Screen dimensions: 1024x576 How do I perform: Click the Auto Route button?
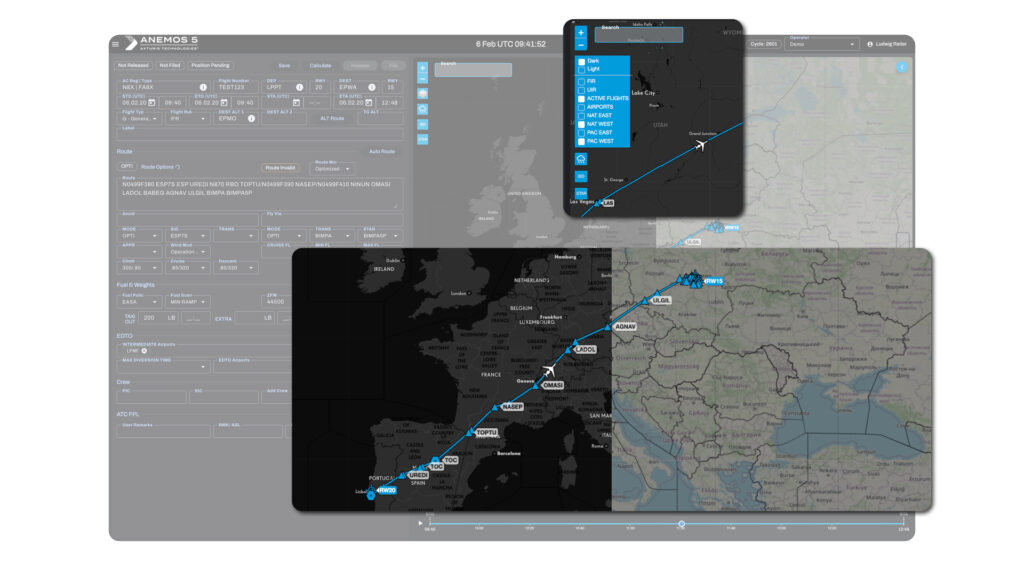pyautogui.click(x=381, y=151)
